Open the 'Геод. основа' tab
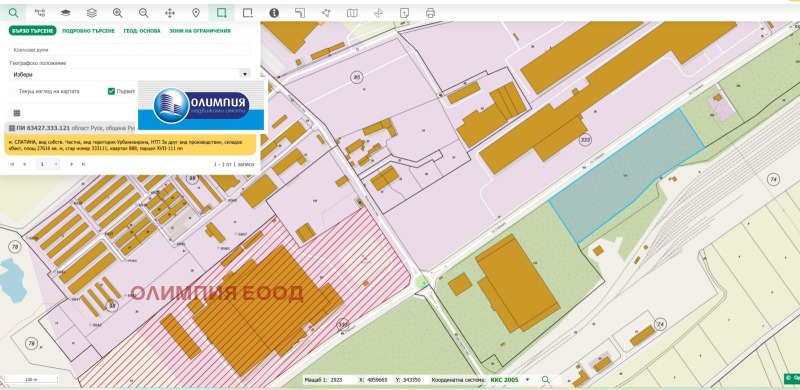The image size is (800, 390). click(142, 31)
